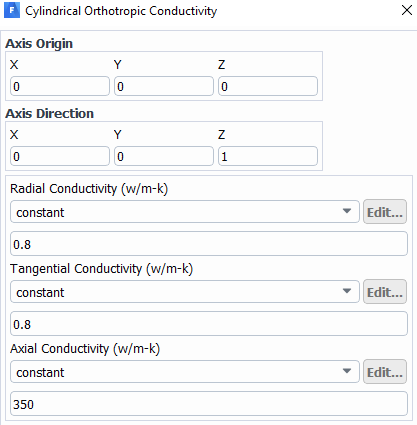417x425 pixels.
Task: Click the Axial Conductivity dropdown arrow
Action: point(347,371)
